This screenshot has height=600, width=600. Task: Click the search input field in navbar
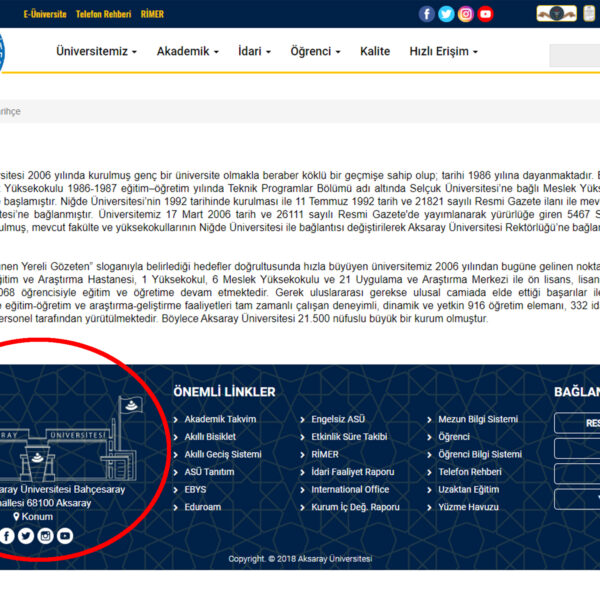[575, 55]
